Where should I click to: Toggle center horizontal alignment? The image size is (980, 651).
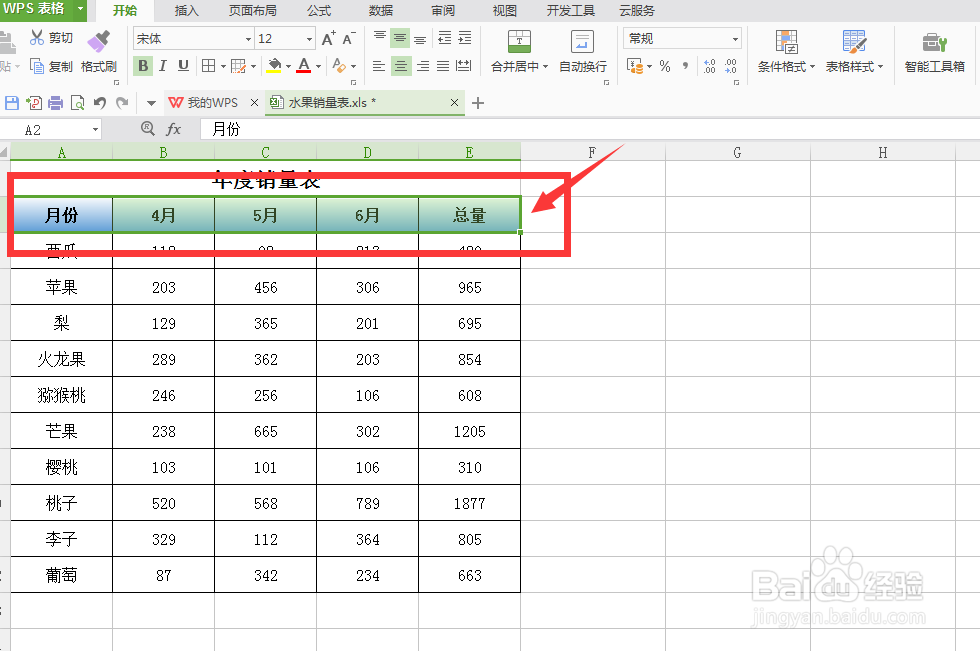point(401,66)
